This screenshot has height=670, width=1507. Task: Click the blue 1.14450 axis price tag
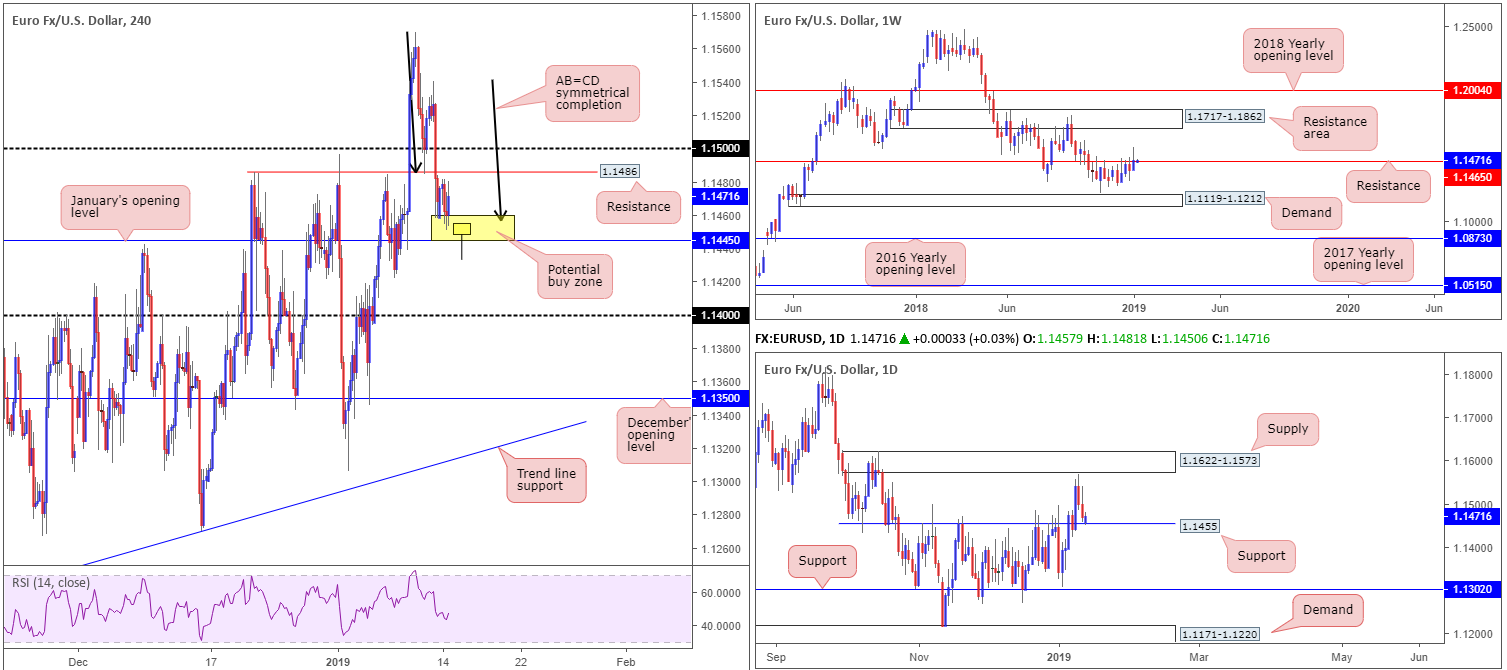click(x=718, y=240)
